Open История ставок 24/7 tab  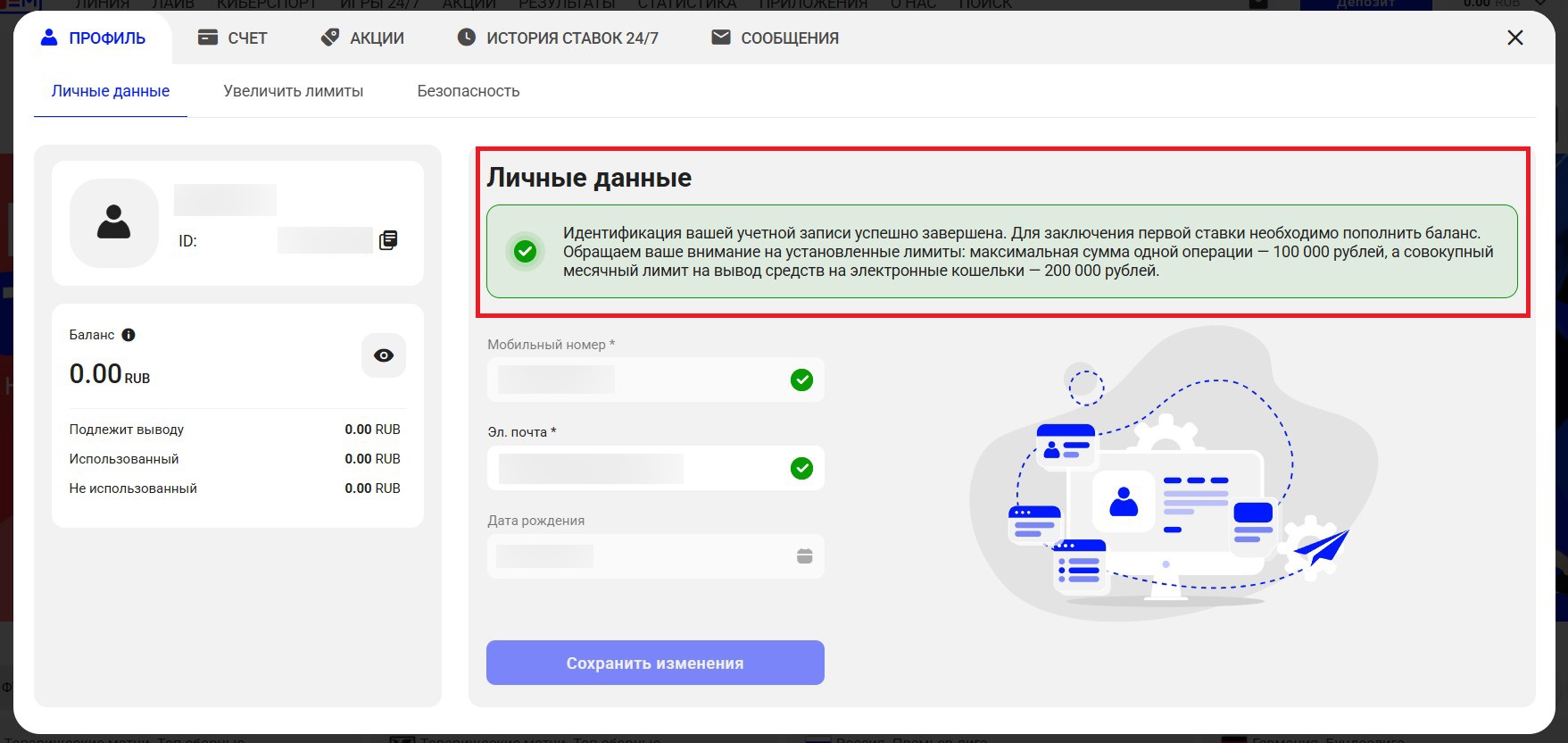(558, 38)
